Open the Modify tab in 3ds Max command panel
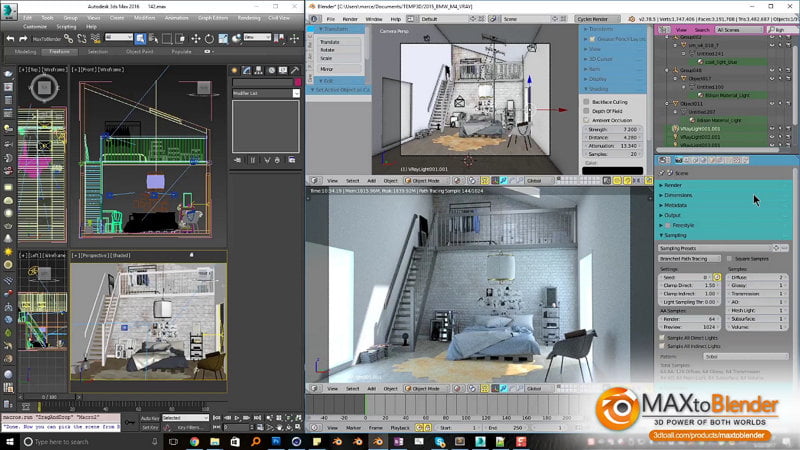This screenshot has height=450, width=800. 246,70
